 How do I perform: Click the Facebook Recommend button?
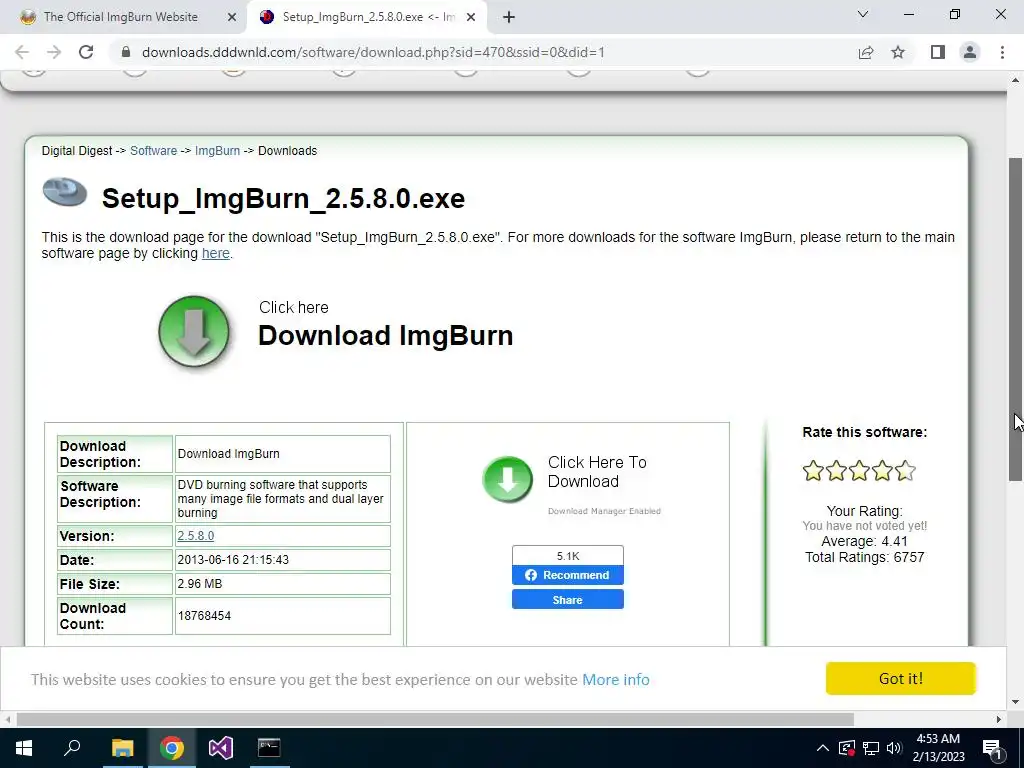pyautogui.click(x=568, y=575)
